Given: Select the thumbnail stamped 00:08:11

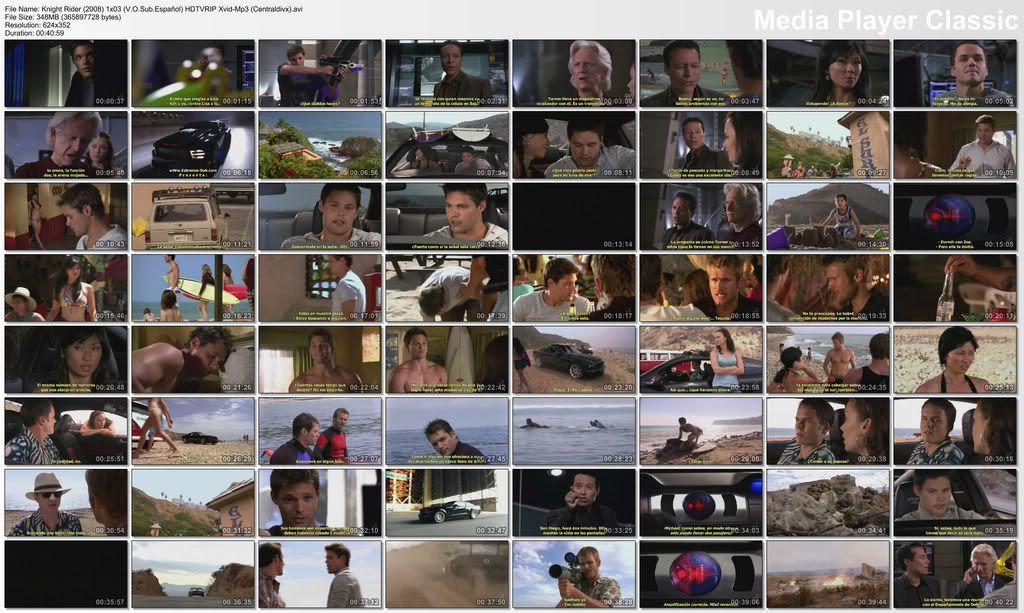Looking at the screenshot, I should (573, 145).
